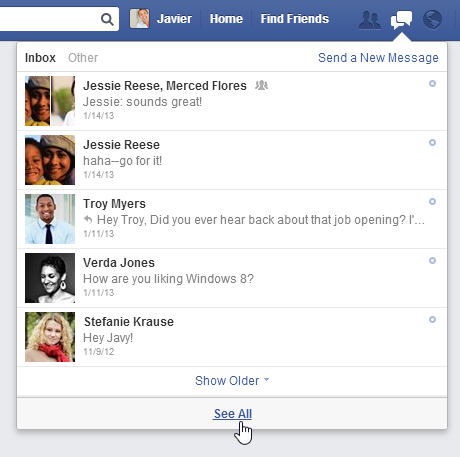
Task: Open the Home link
Action: point(226,19)
